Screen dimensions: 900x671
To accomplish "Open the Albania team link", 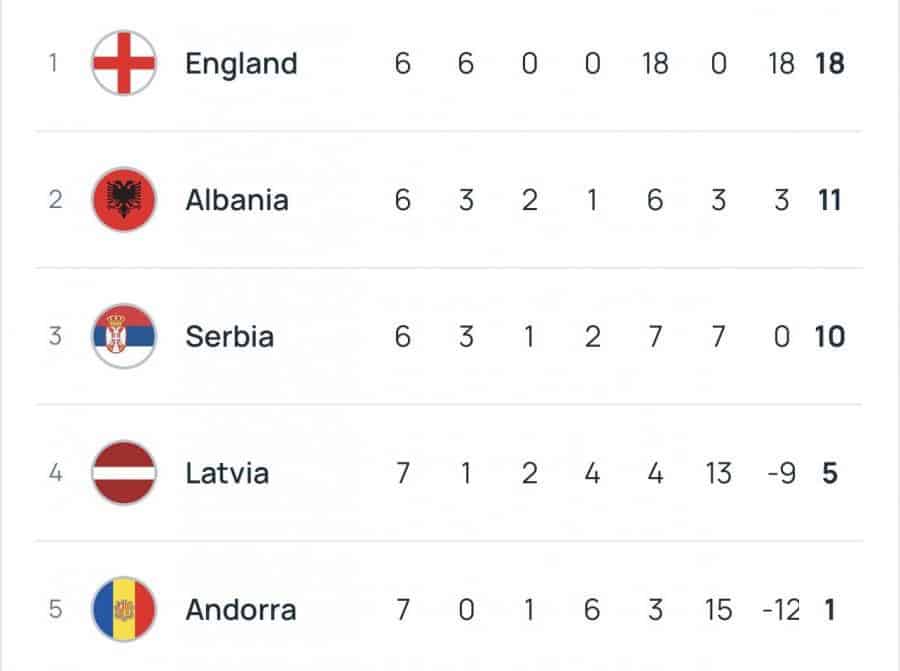I will pyautogui.click(x=236, y=200).
